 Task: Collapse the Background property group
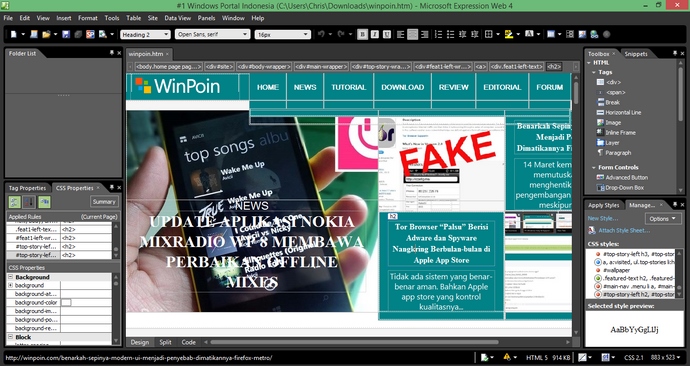point(11,277)
